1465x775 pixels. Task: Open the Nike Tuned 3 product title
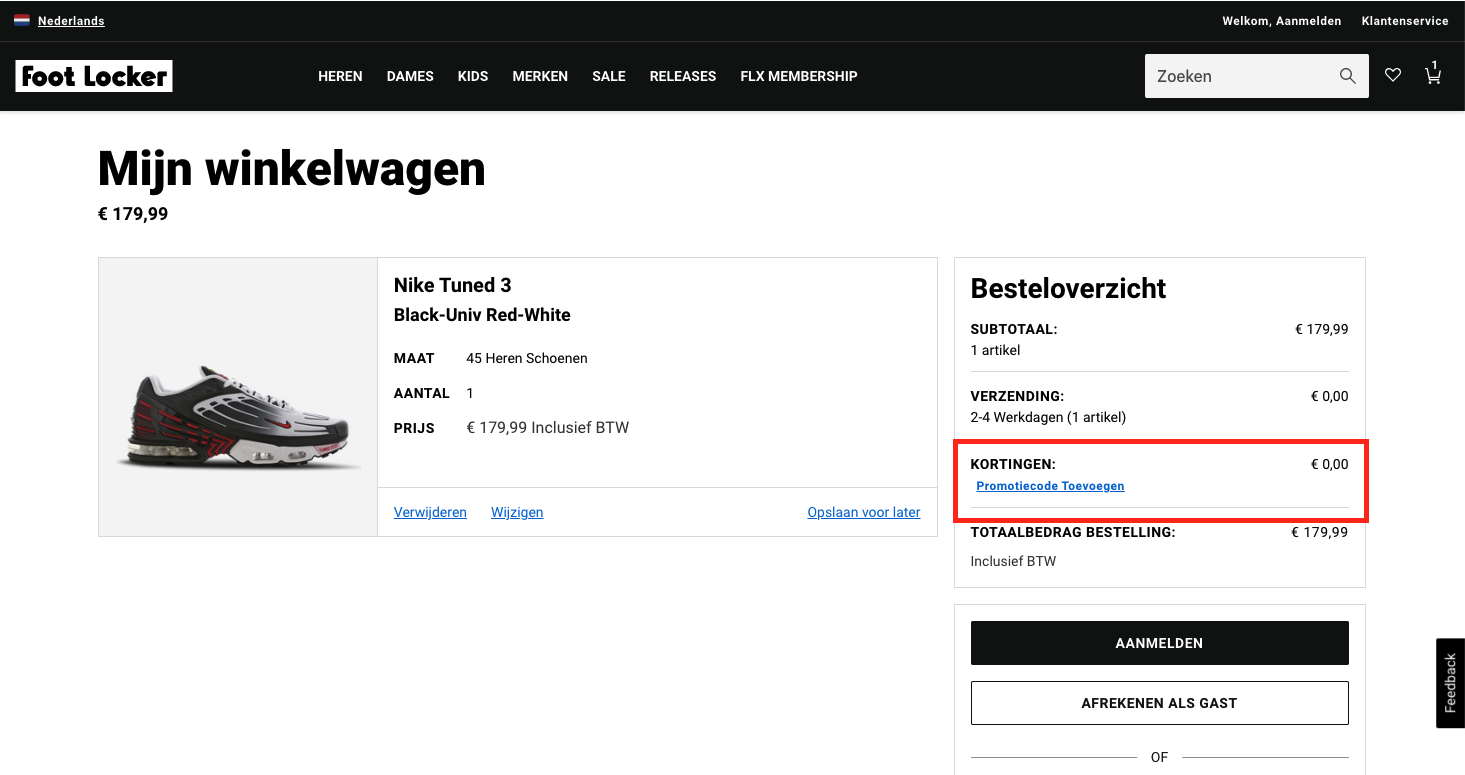tap(453, 285)
